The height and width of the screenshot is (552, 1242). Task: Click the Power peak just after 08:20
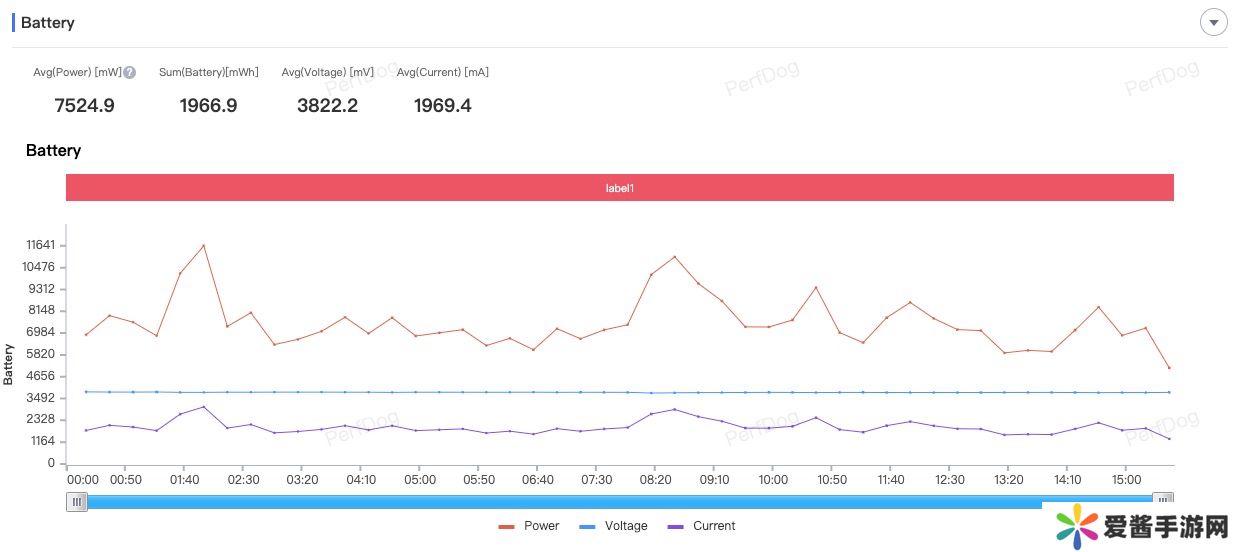coord(675,257)
